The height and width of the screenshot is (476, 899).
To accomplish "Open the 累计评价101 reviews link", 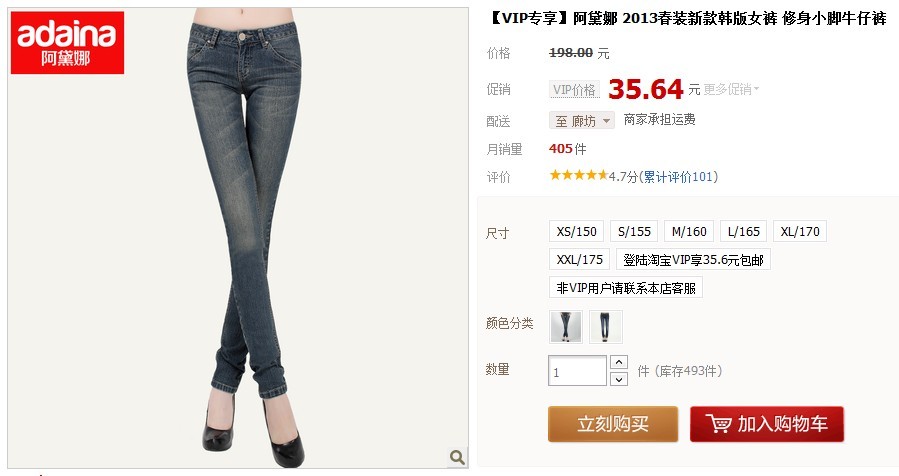I will point(678,176).
